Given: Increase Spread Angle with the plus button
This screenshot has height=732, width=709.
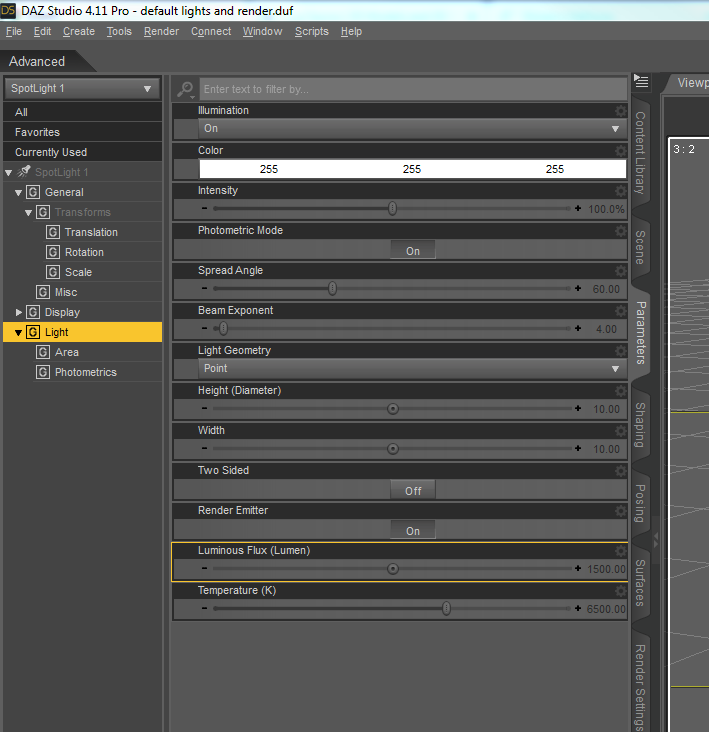Looking at the screenshot, I should click(x=578, y=288).
